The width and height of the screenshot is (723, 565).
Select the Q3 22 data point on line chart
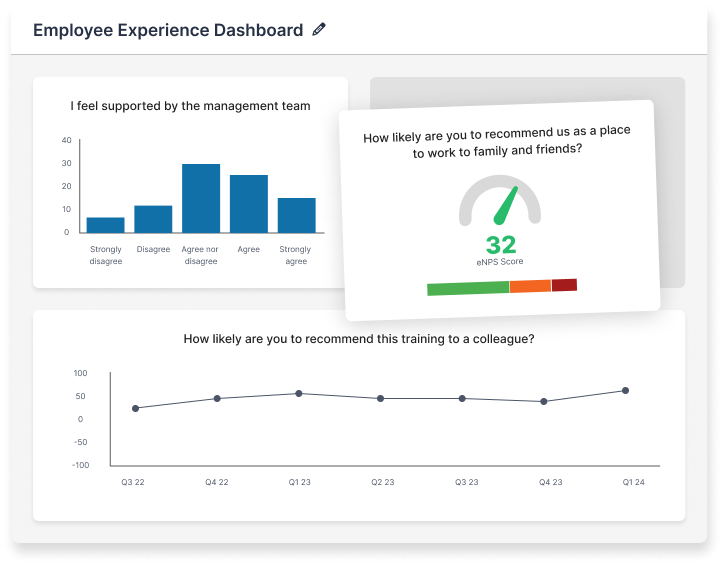tap(135, 408)
